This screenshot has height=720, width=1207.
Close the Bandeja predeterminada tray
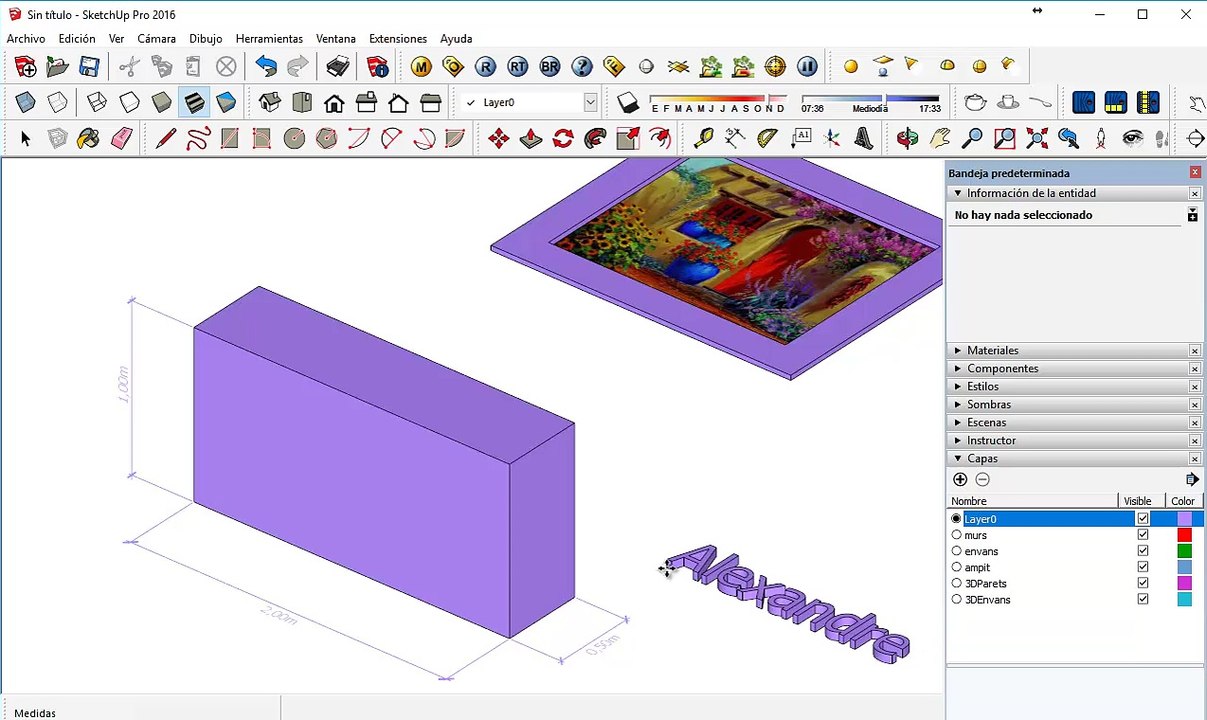coord(1195,173)
